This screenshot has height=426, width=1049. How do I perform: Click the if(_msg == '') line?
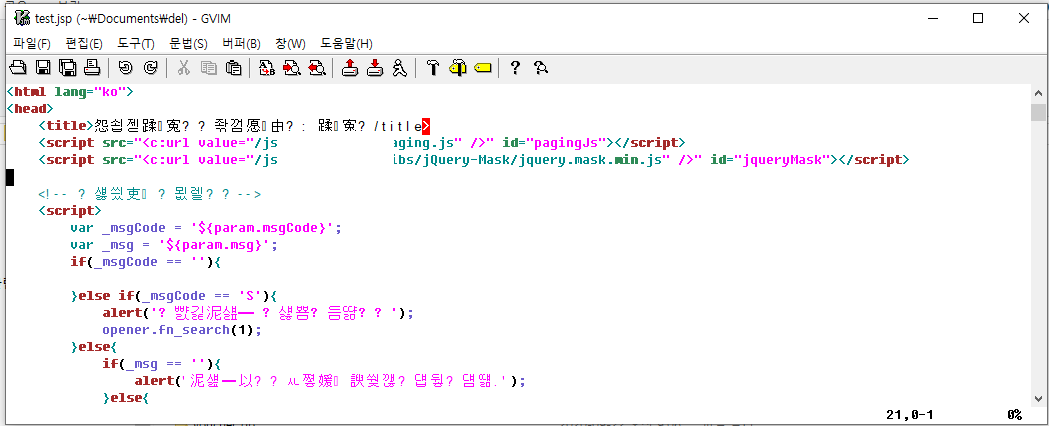[x=161, y=364]
